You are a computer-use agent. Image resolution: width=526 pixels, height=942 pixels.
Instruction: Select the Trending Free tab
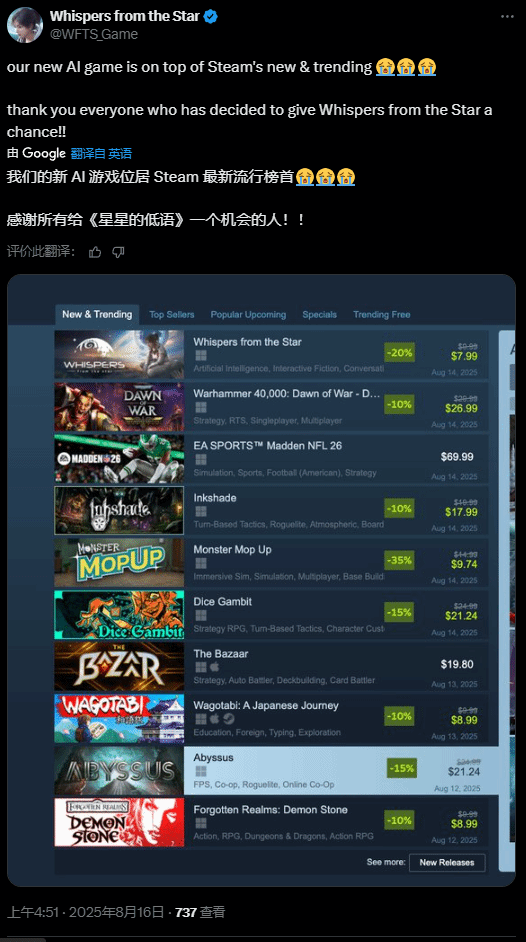click(x=382, y=314)
